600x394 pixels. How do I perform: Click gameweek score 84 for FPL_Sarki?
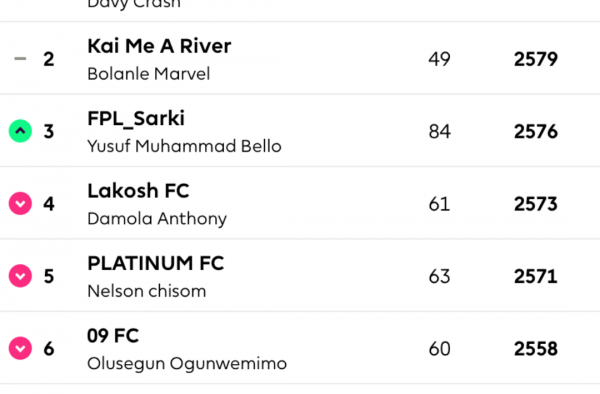click(439, 132)
